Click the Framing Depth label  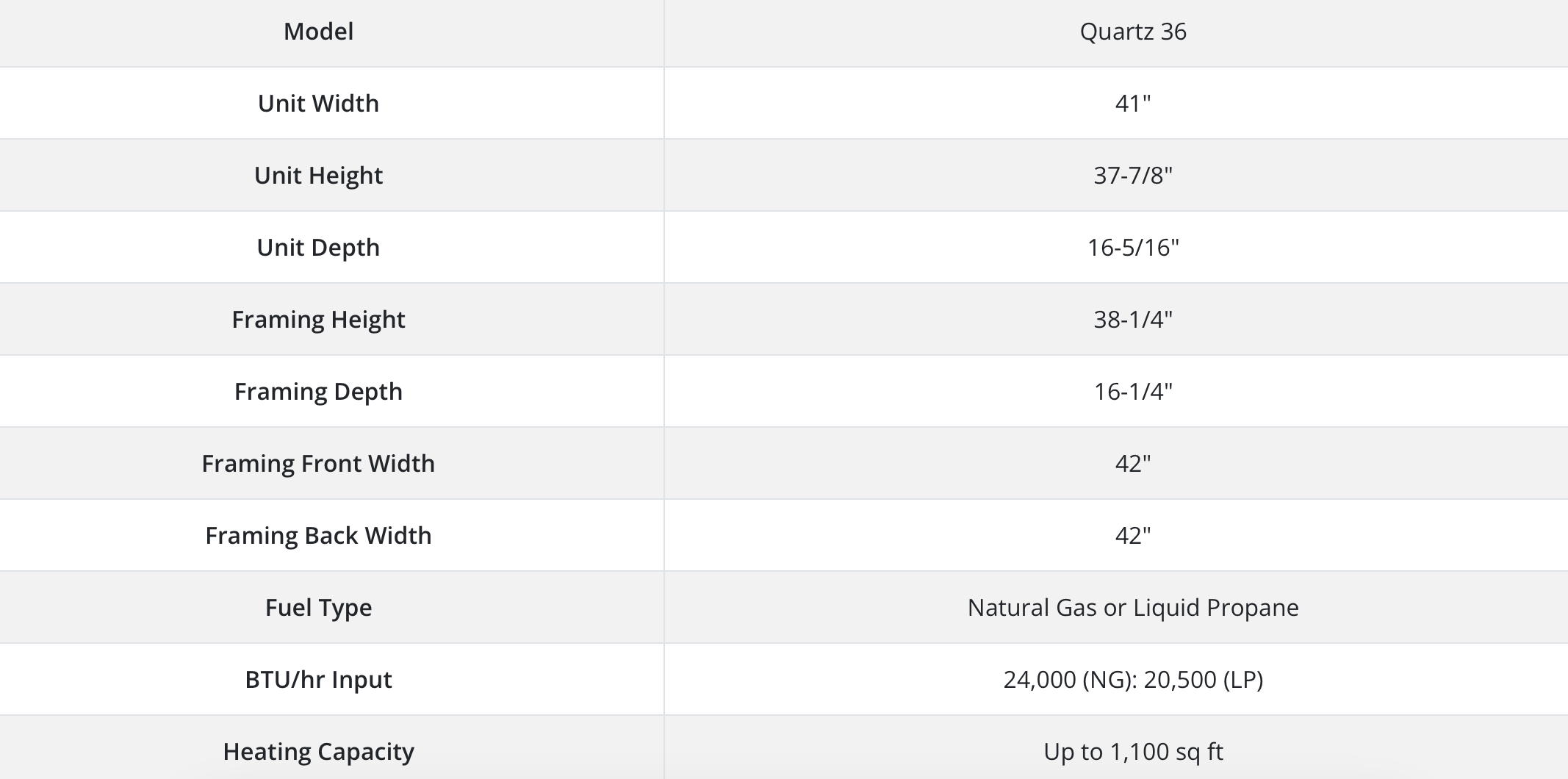pos(318,392)
